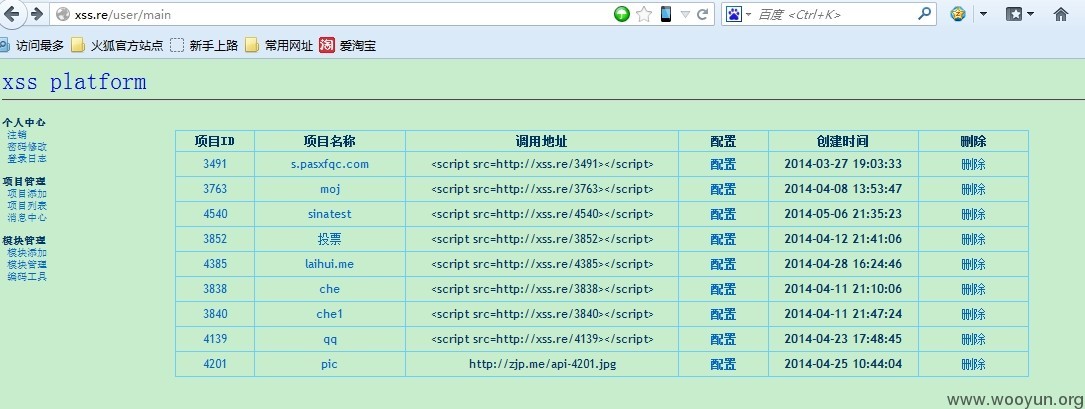Click the magnifier search icon in search box

(924, 14)
